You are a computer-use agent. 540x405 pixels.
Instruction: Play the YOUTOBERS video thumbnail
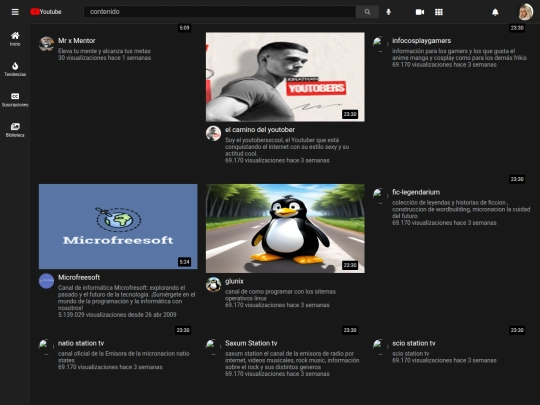tap(285, 77)
